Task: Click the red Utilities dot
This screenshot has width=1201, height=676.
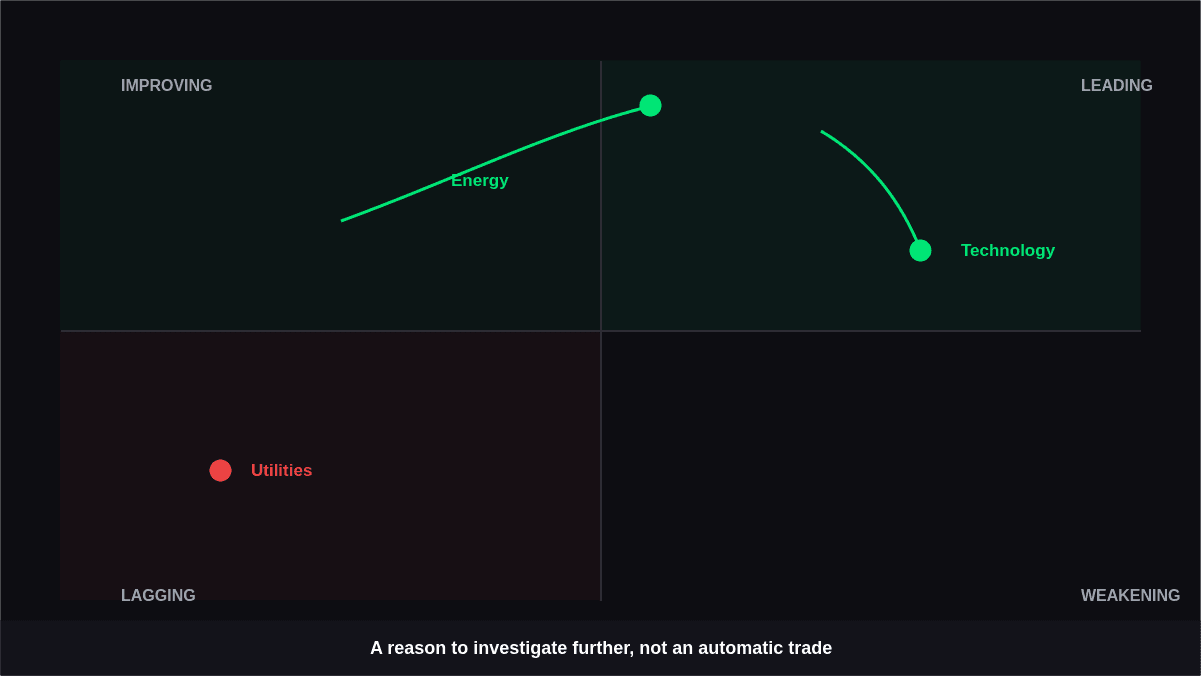Action: (x=220, y=470)
